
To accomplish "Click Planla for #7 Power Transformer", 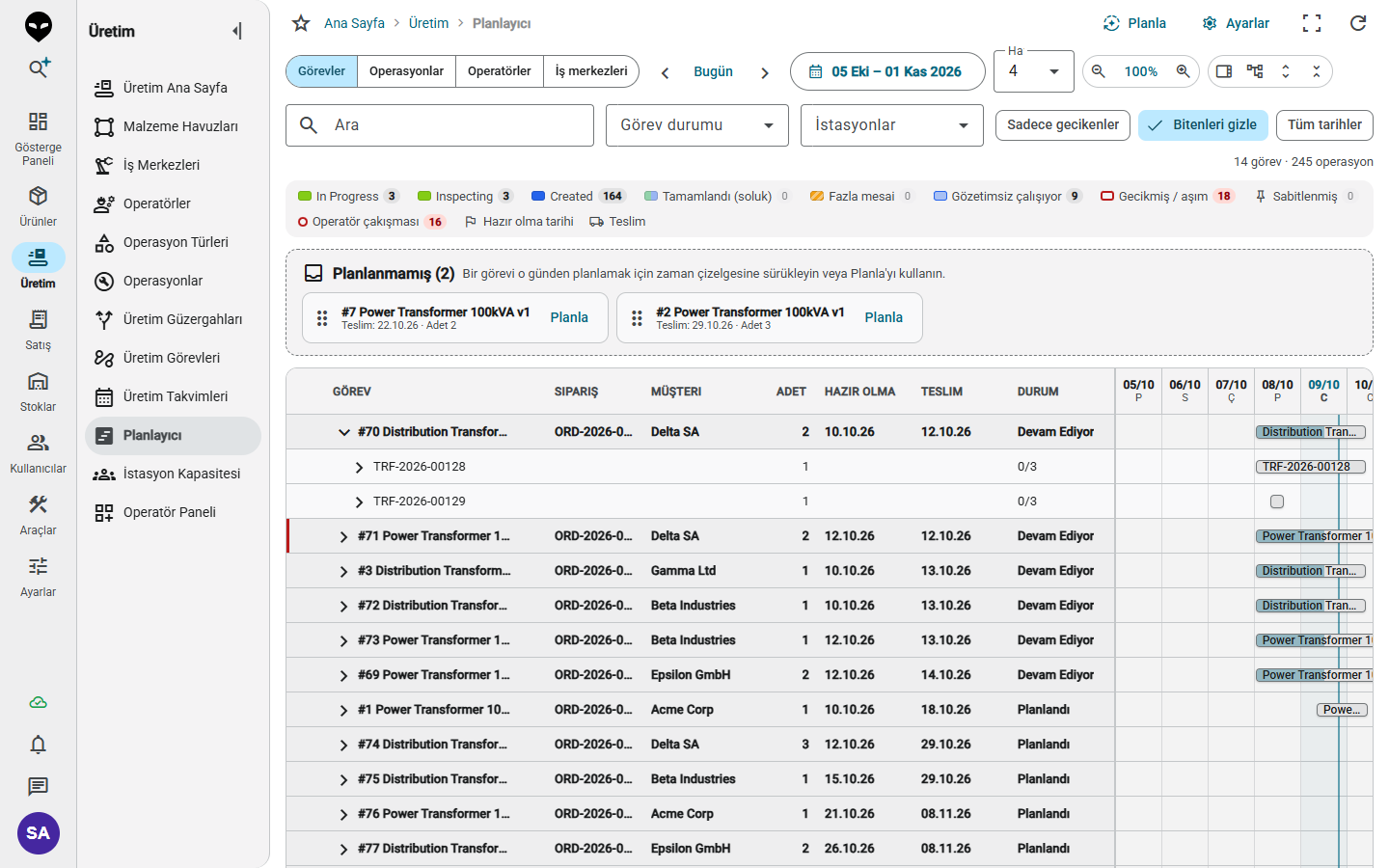I will pos(569,317).
